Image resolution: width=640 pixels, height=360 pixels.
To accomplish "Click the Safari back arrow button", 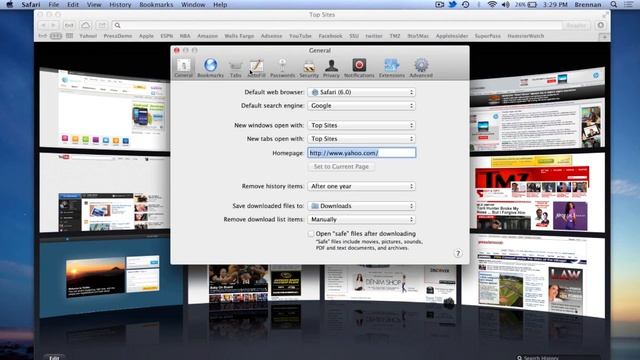I will click(x=43, y=25).
